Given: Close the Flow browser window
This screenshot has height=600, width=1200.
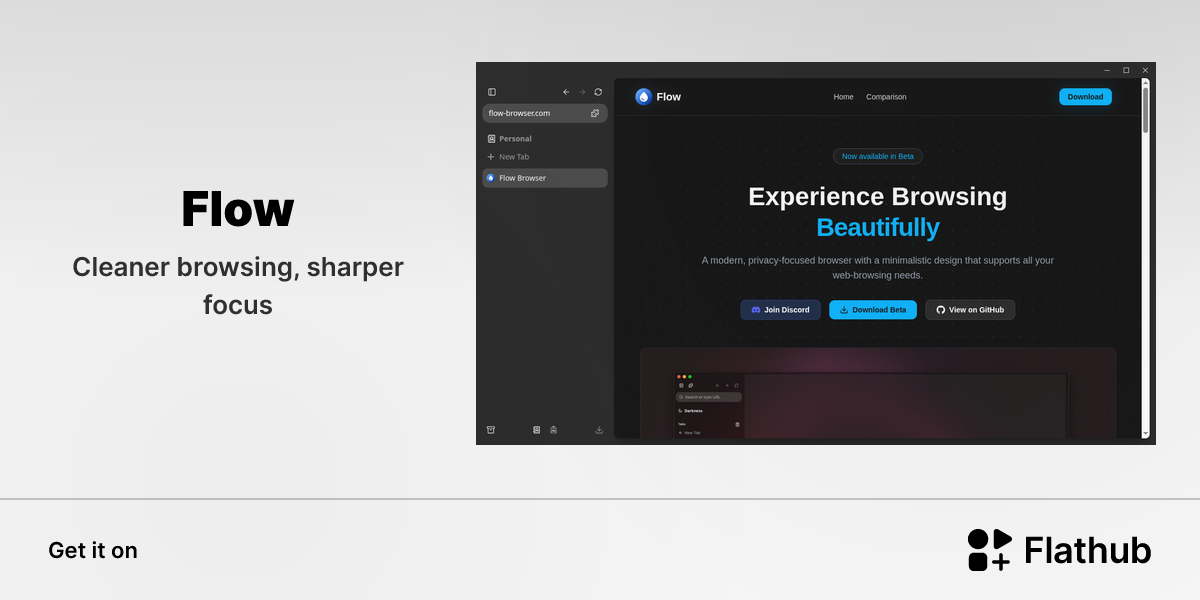Looking at the screenshot, I should [1145, 70].
